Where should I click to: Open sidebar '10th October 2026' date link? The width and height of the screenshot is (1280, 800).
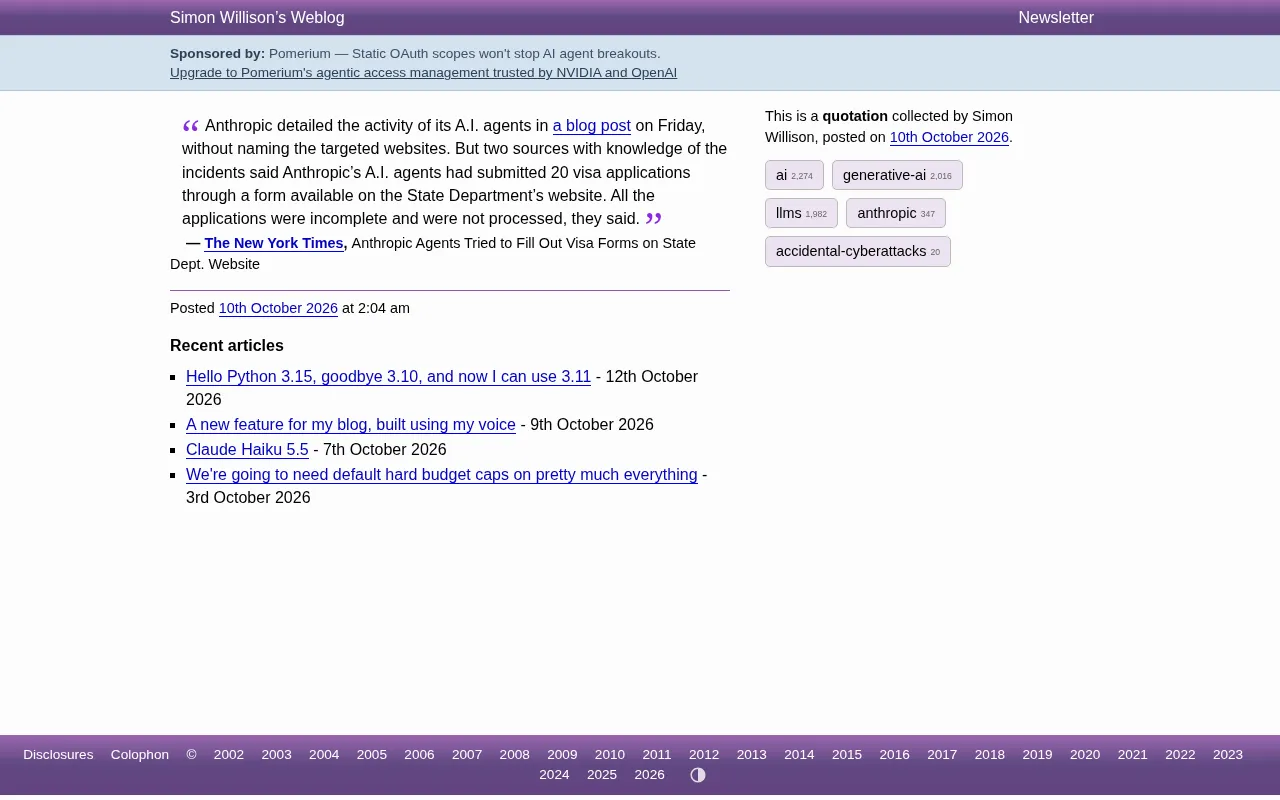tap(949, 138)
